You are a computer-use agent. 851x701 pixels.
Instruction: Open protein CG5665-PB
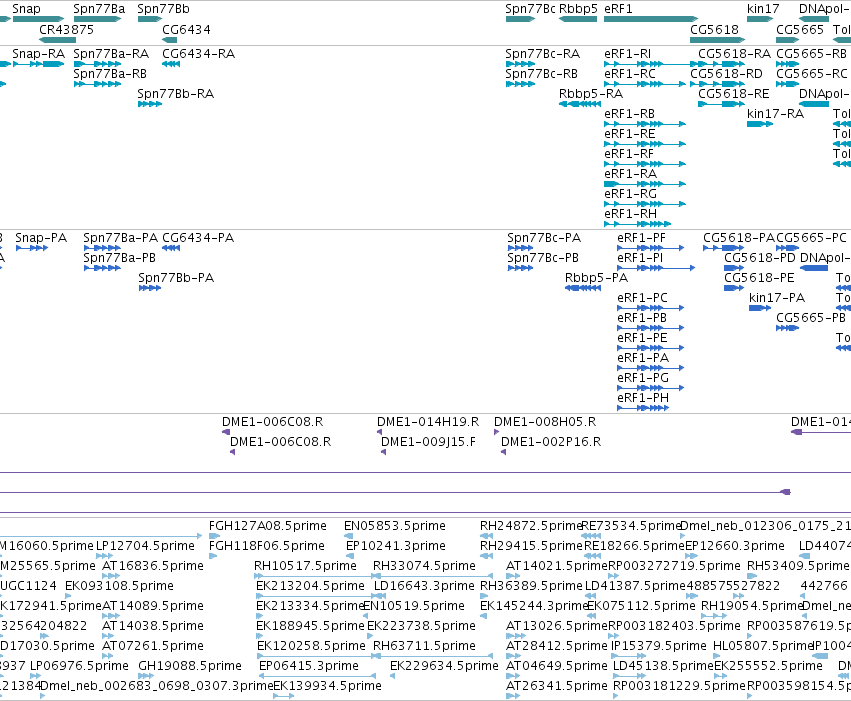[x=788, y=329]
